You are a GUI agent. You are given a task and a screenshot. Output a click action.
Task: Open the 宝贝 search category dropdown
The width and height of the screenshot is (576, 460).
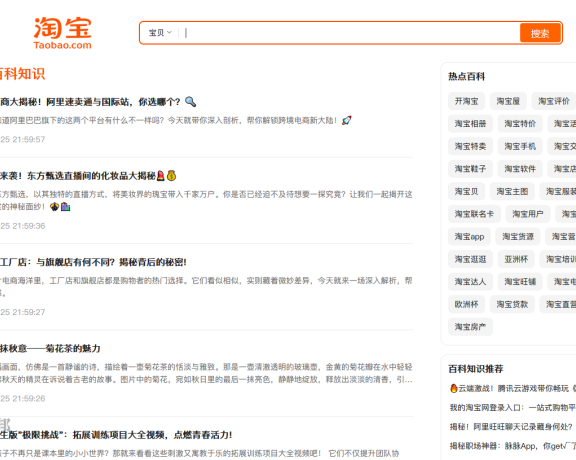coord(160,33)
